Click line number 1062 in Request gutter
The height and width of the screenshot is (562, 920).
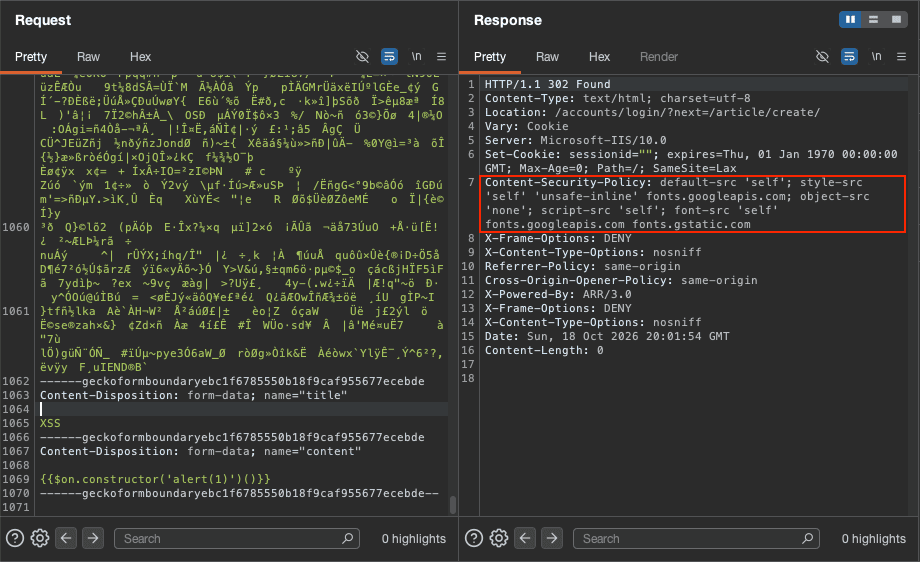click(x=16, y=381)
